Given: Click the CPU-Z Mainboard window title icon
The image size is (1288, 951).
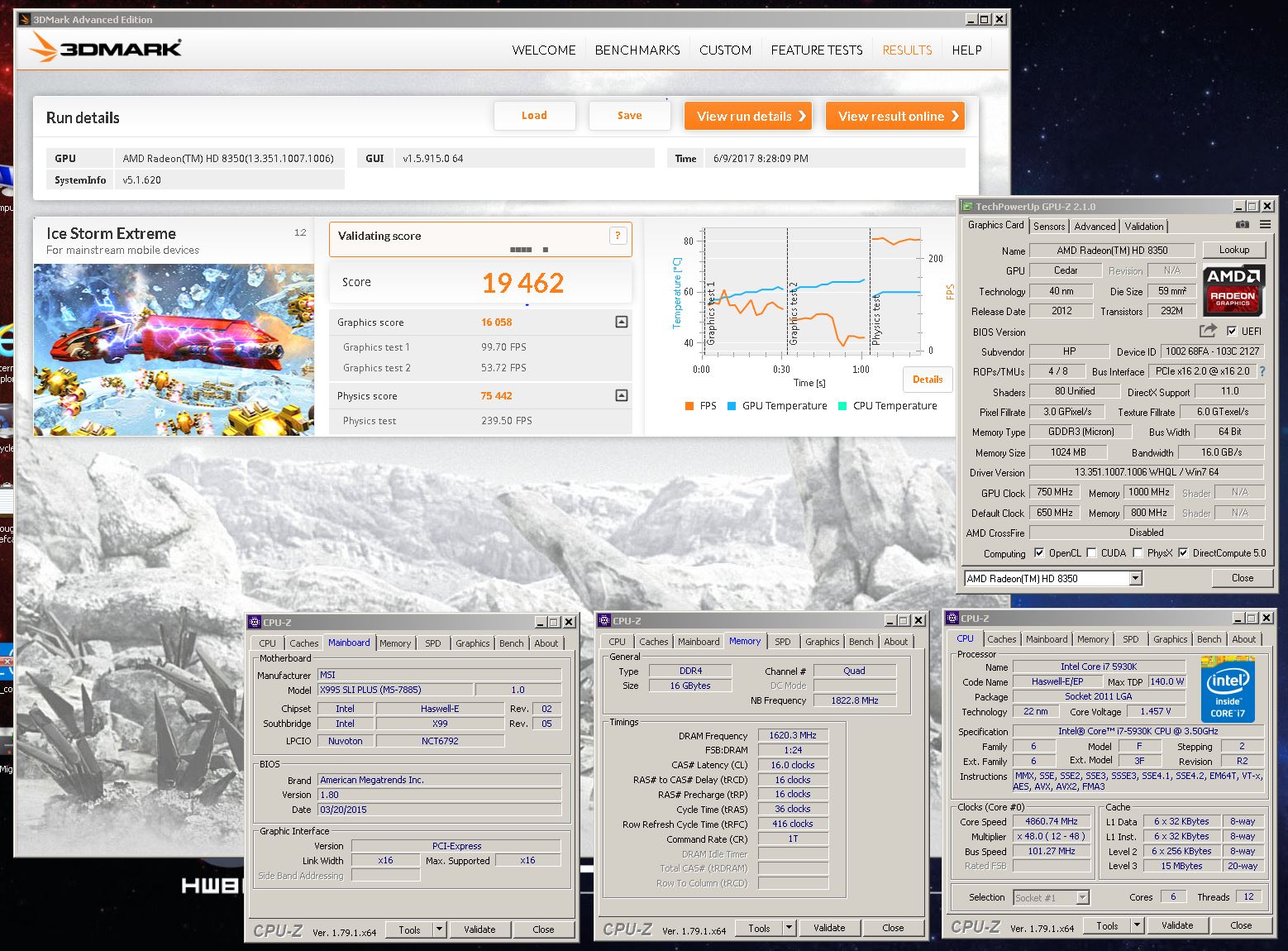Looking at the screenshot, I should (x=255, y=622).
